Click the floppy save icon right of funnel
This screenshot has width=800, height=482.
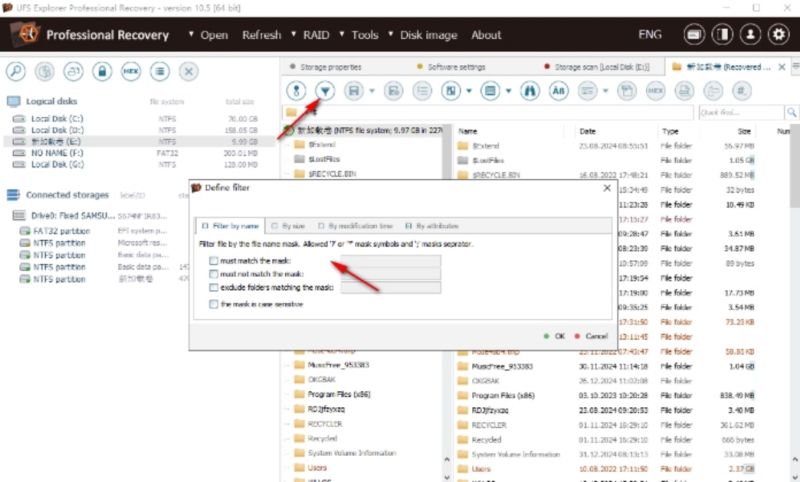(x=354, y=91)
